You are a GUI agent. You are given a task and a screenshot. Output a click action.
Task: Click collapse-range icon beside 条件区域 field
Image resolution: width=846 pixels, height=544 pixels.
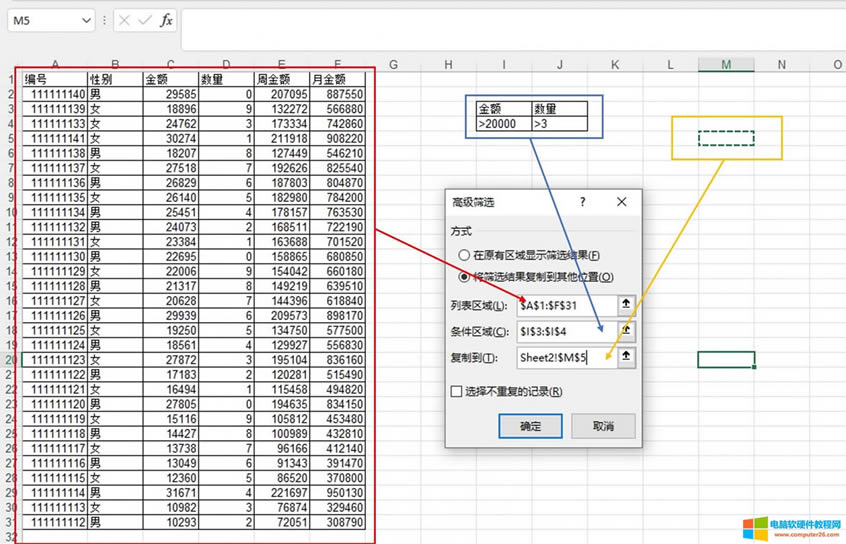(627, 330)
